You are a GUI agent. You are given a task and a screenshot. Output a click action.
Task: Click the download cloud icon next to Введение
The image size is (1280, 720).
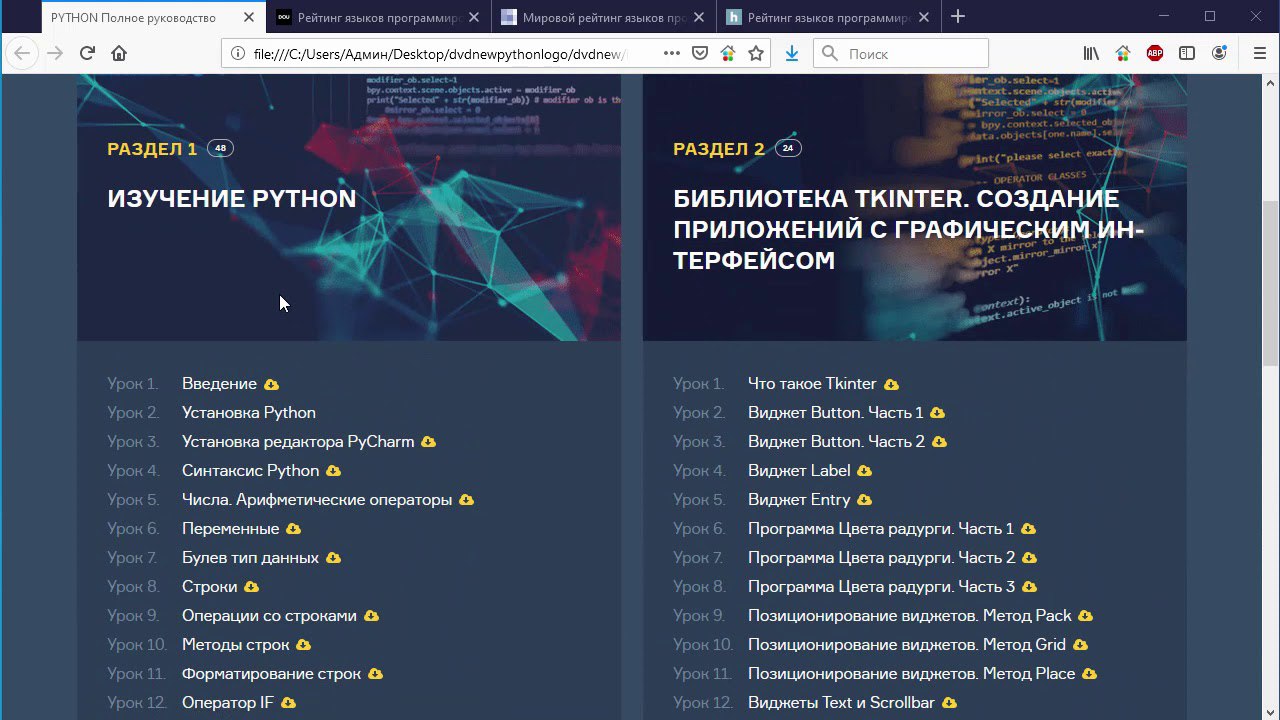[x=271, y=385]
